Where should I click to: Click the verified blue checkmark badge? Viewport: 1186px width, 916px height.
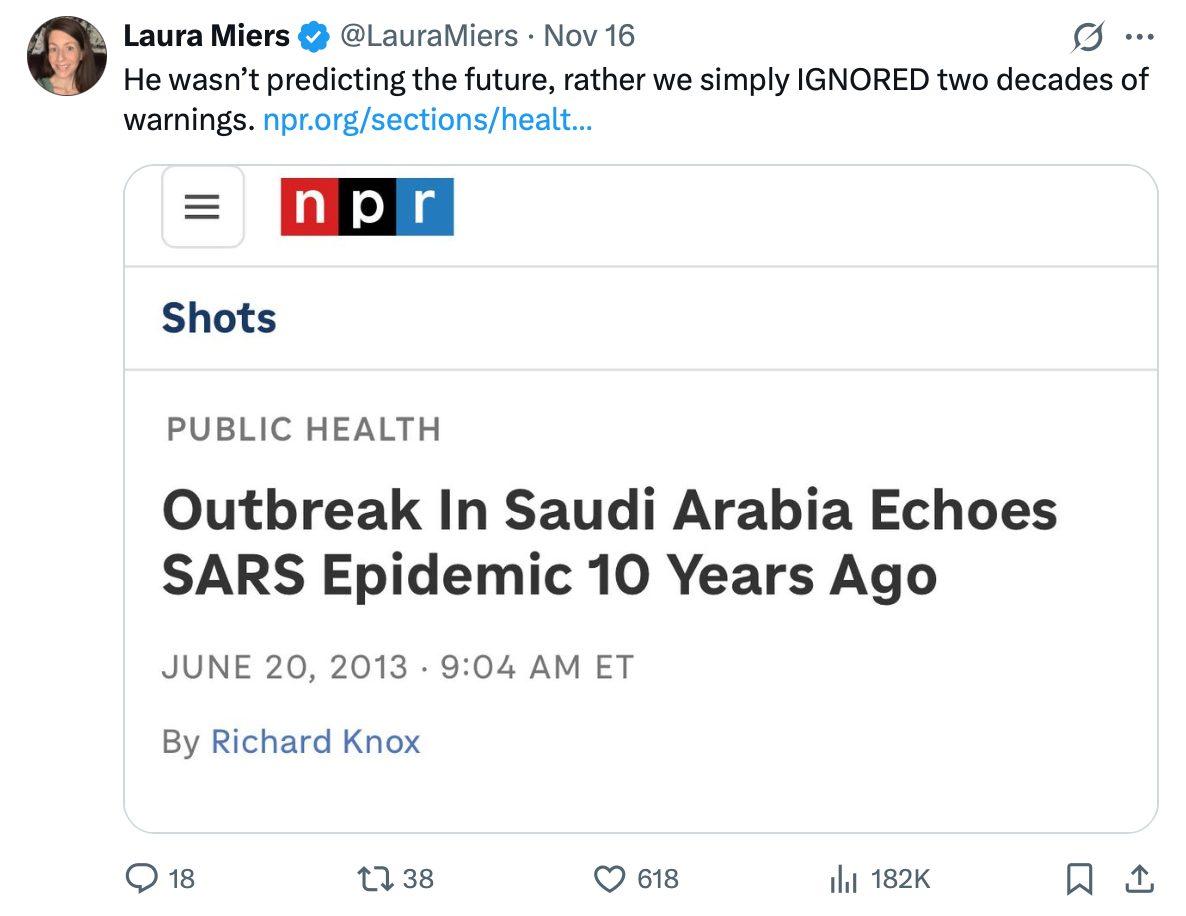pos(311,36)
